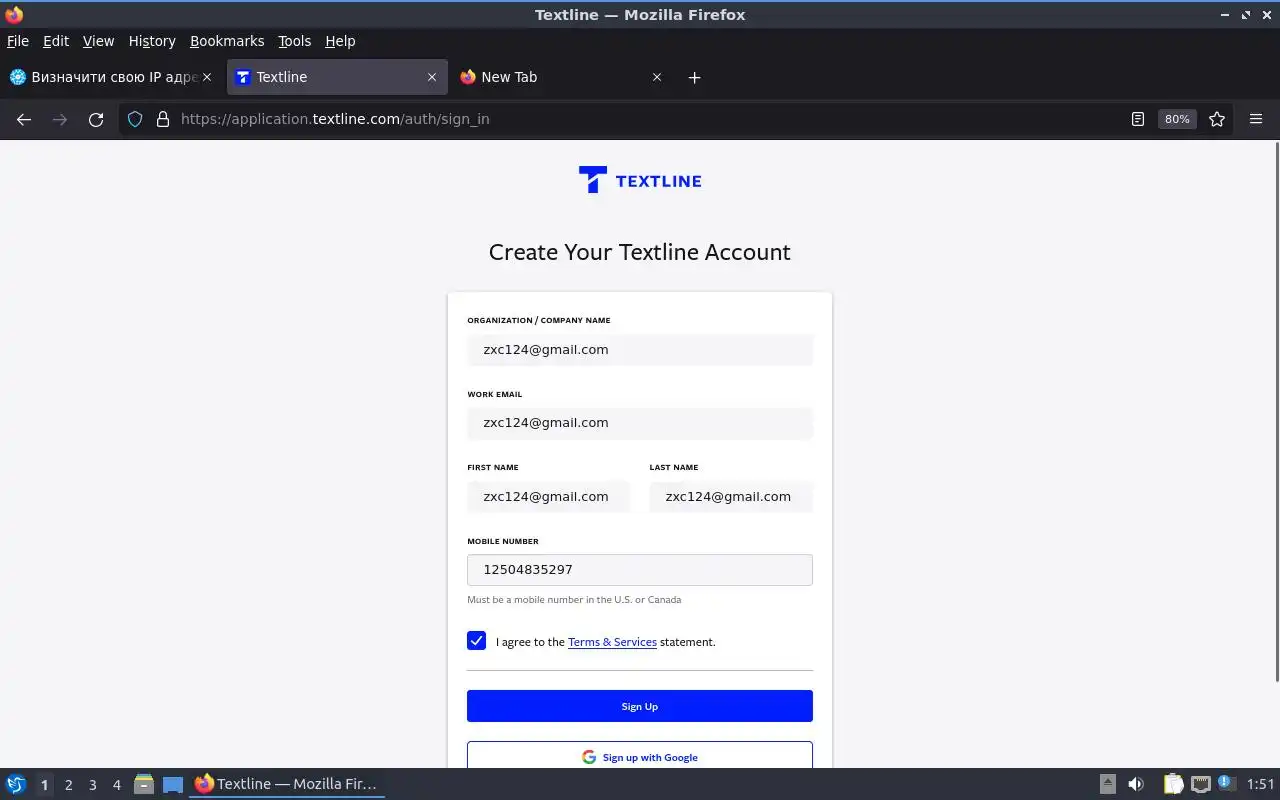Open Firefox hamburger application menu

pos(1256,119)
